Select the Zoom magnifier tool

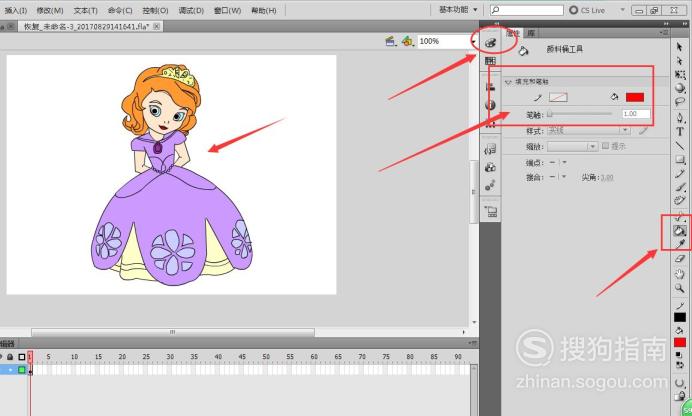680,288
